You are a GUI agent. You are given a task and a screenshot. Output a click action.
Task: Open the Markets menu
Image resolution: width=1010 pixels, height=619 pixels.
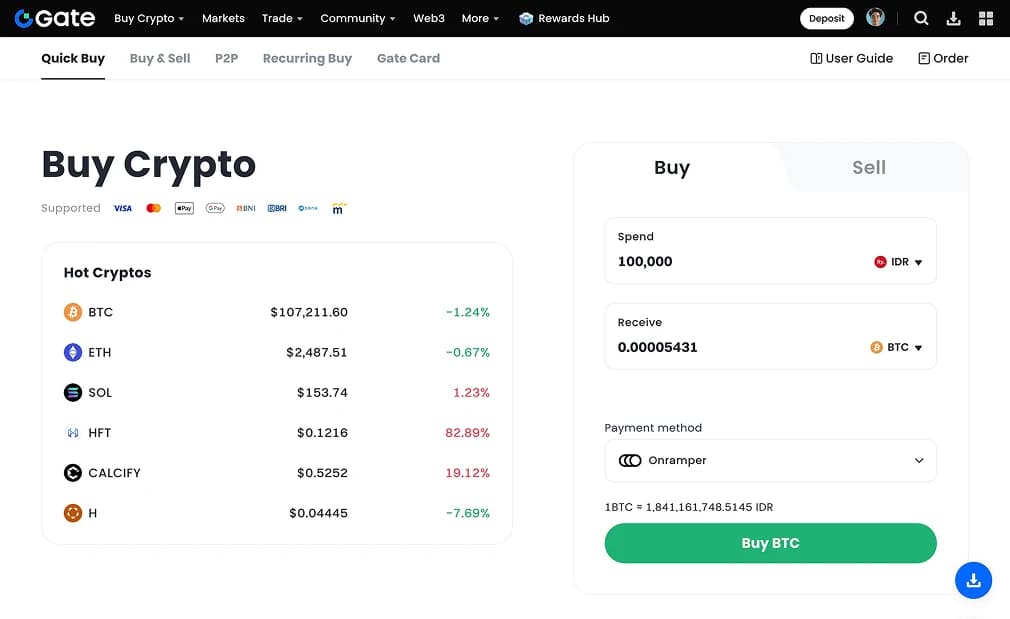223,18
